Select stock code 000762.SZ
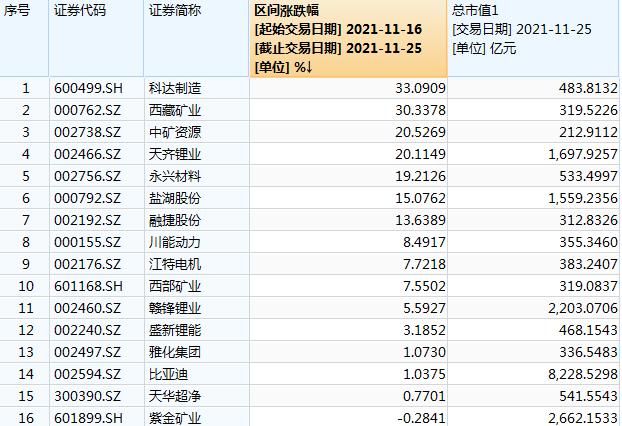Image resolution: width=622 pixels, height=426 pixels. pyautogui.click(x=87, y=110)
